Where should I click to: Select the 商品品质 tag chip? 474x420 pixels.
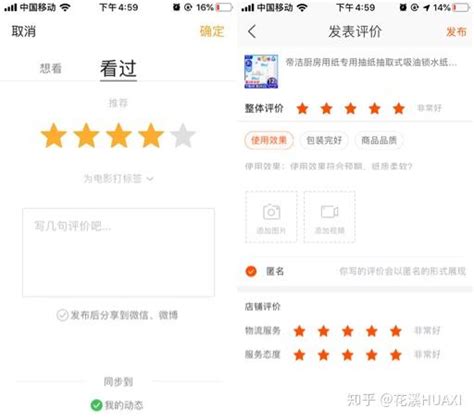pyautogui.click(x=379, y=140)
